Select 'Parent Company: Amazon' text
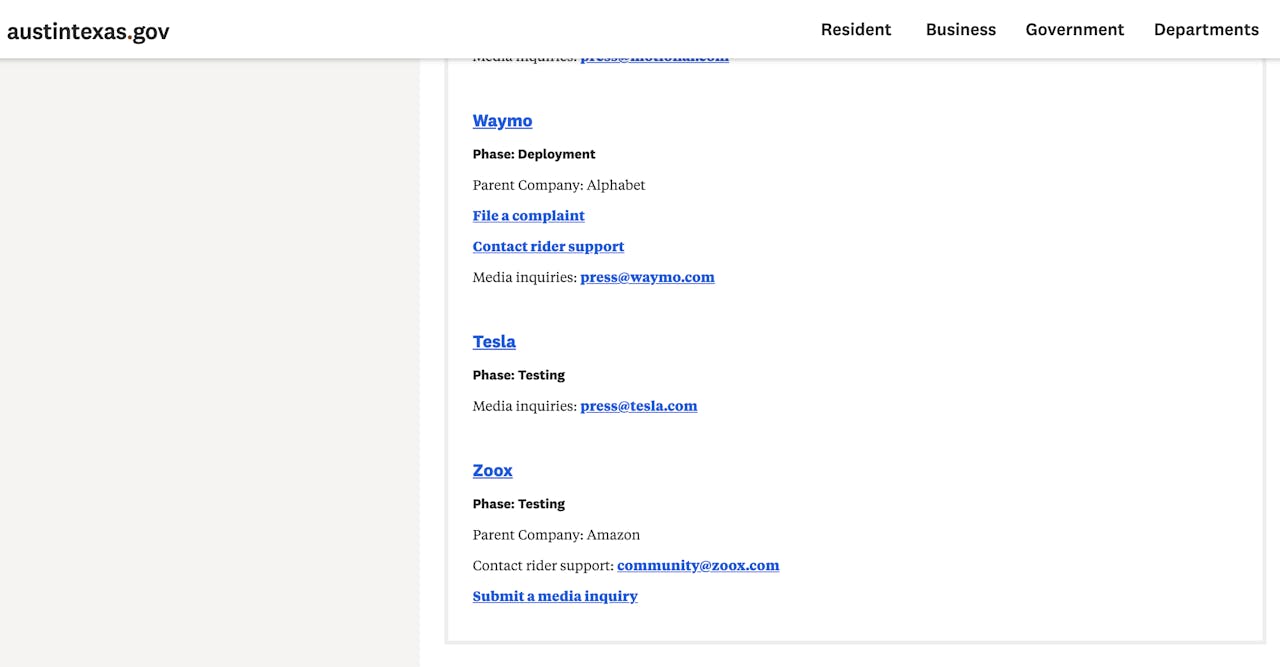This screenshot has width=1280, height=667. point(556,535)
